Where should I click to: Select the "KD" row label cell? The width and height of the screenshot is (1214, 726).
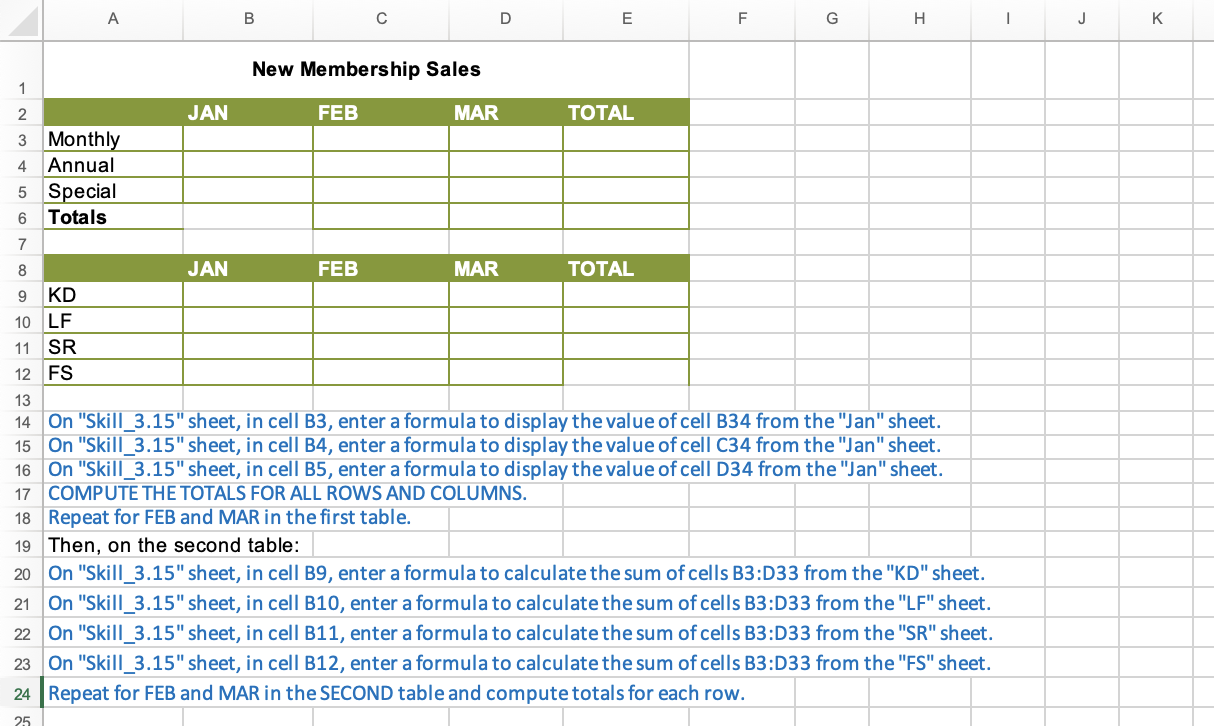(x=112, y=295)
